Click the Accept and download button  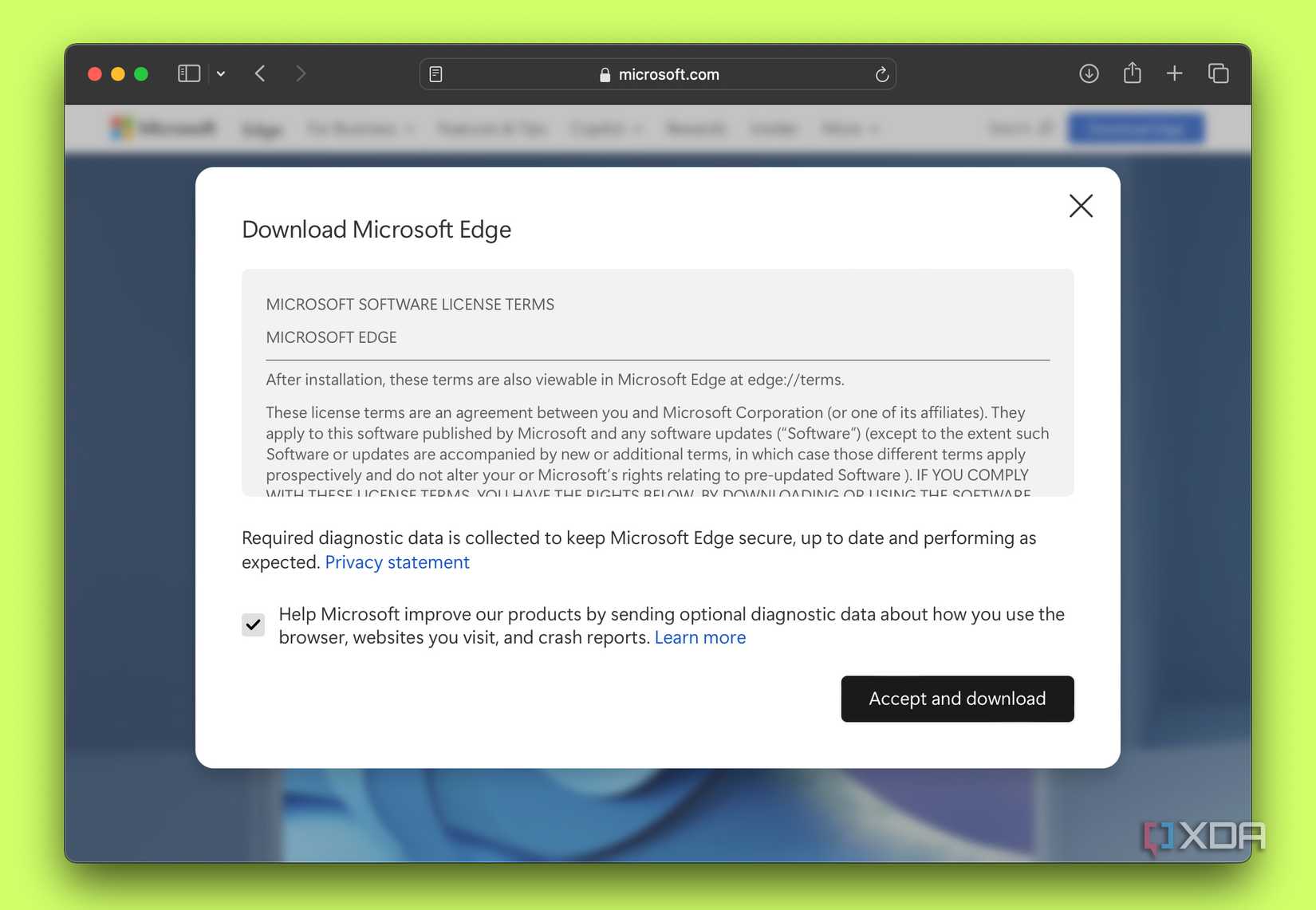tap(957, 699)
